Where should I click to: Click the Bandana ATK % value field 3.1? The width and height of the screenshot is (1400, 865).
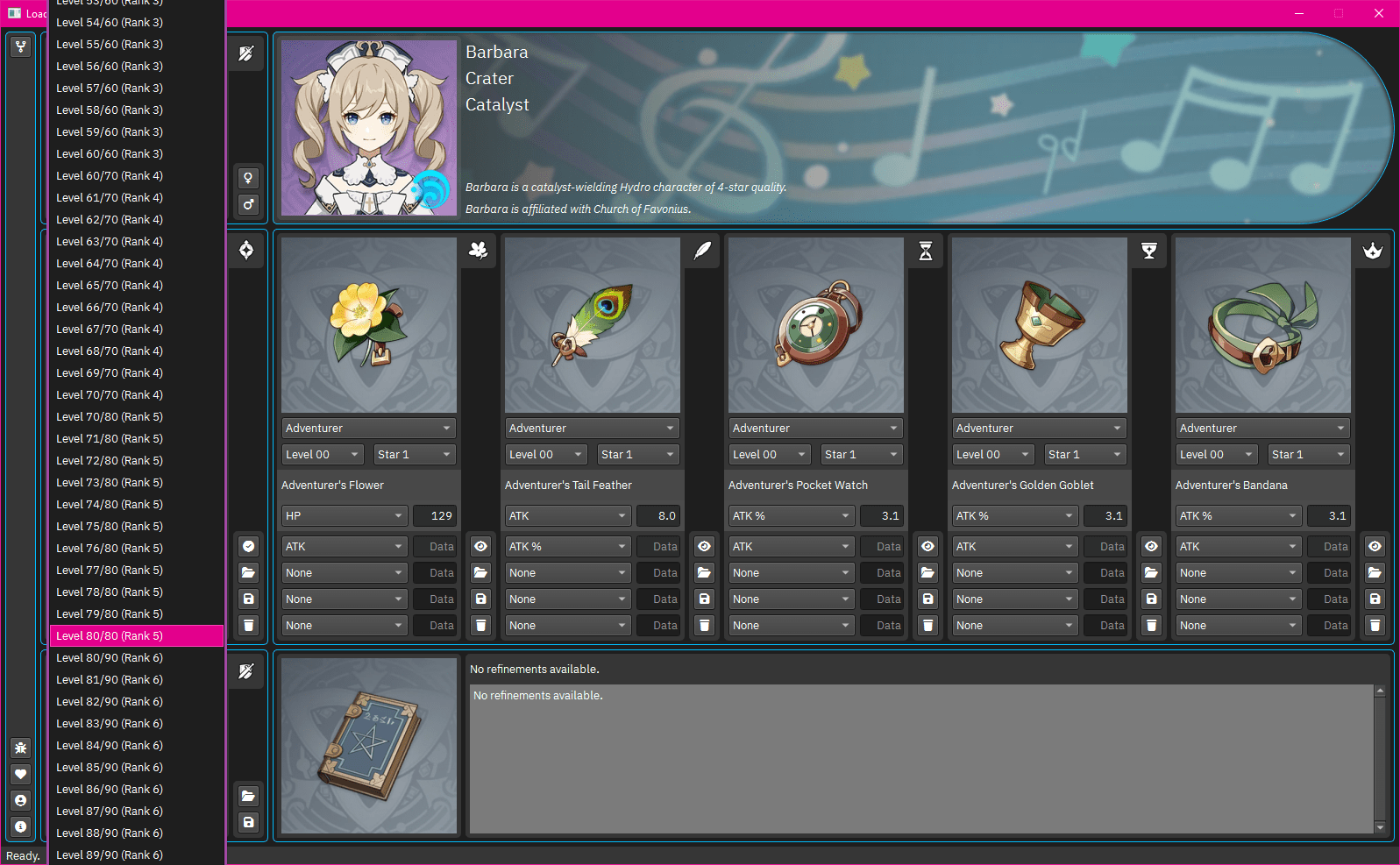point(1329,515)
